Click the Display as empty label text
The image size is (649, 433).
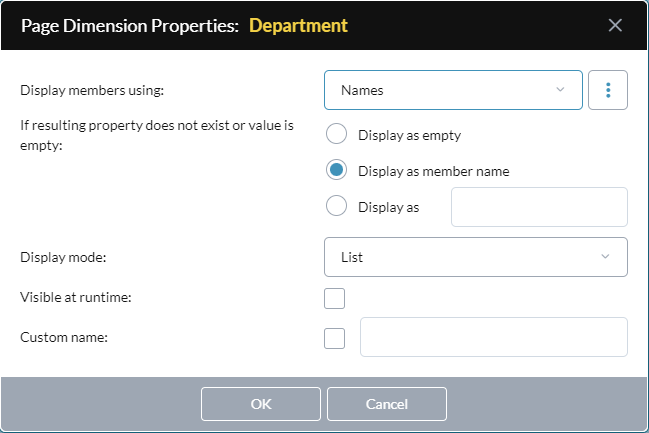(x=409, y=135)
